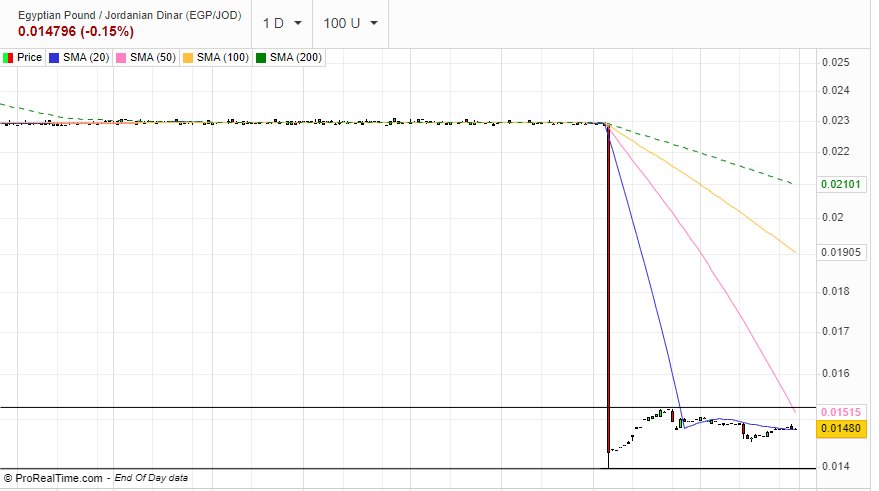
Task: Toggle the Price legend entry
Action: 22,57
